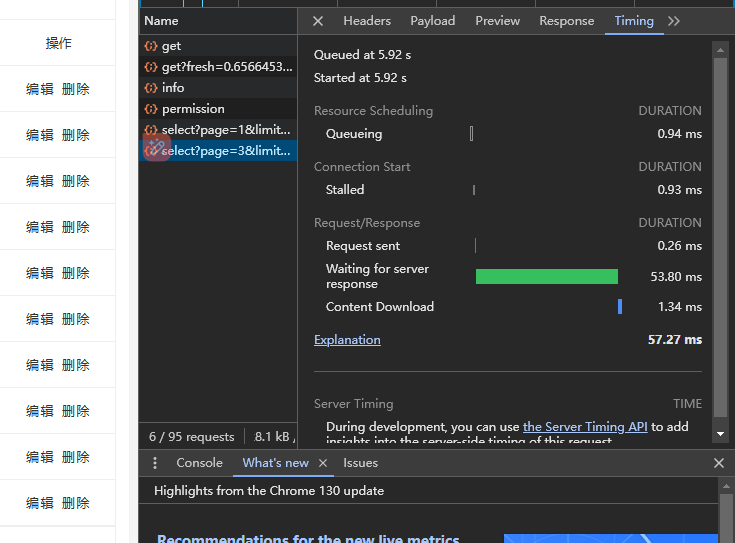This screenshot has height=543, width=735.
Task: Click the '6 / 95 requests' status text
Action: (x=191, y=437)
